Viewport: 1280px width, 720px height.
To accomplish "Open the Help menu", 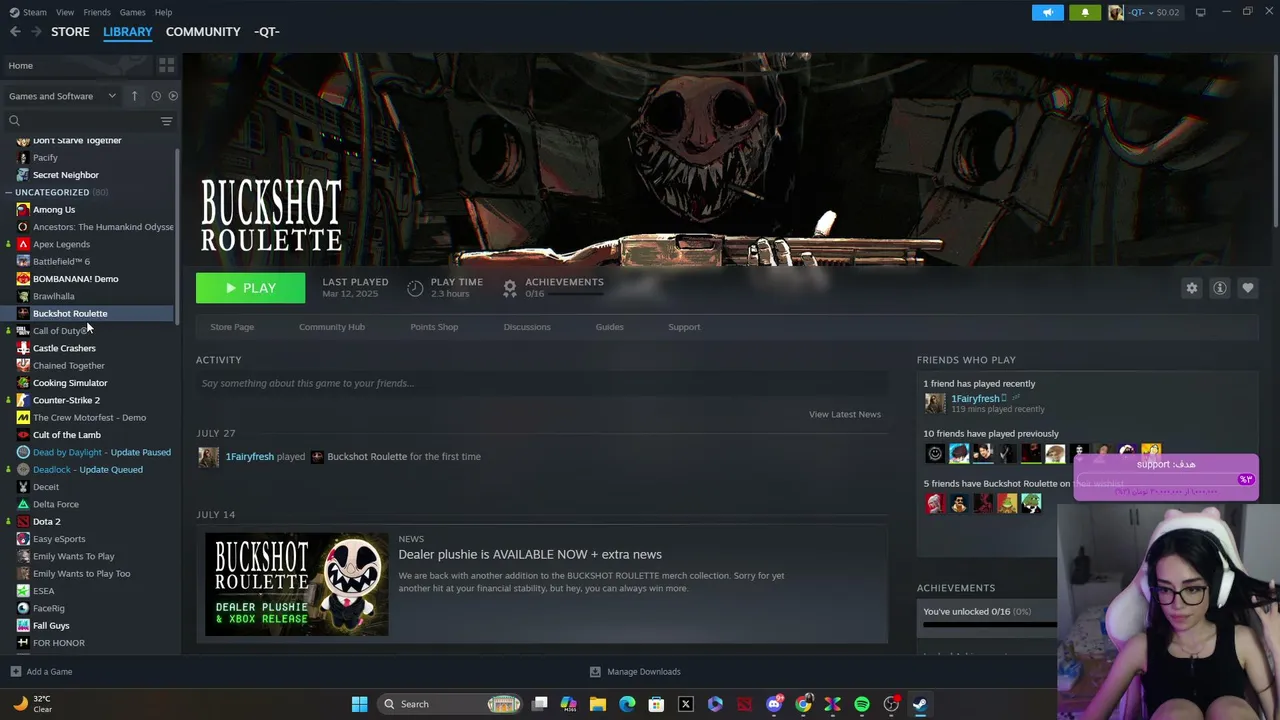I will point(163,12).
